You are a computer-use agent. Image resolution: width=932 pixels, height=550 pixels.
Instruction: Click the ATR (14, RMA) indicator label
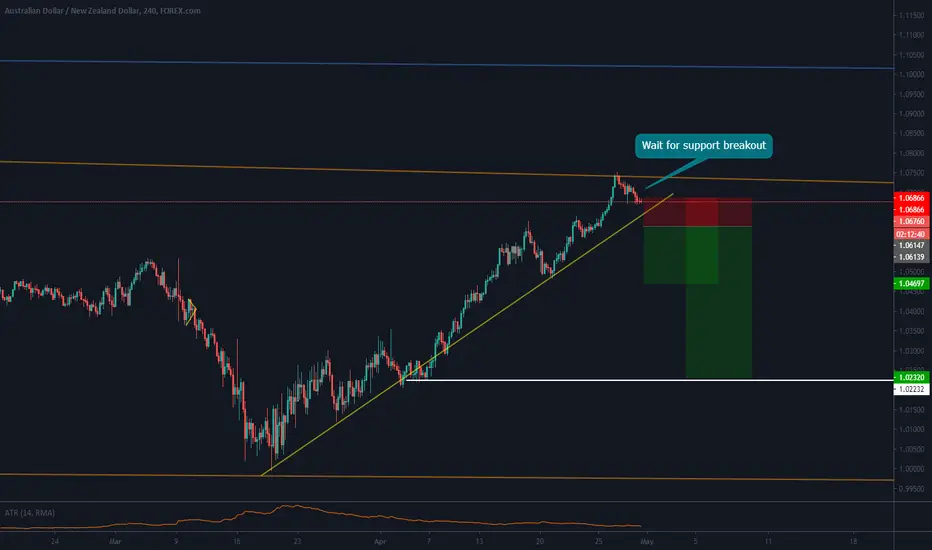click(x=30, y=513)
